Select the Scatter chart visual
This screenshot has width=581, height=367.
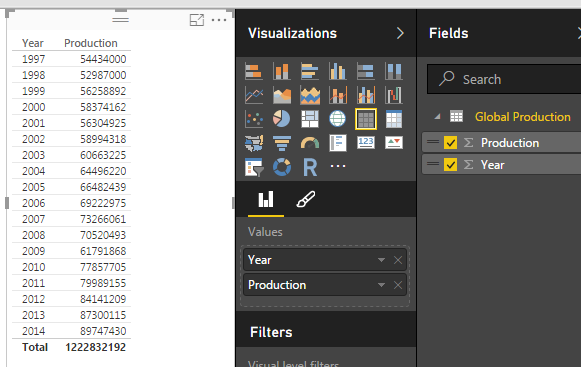point(254,119)
